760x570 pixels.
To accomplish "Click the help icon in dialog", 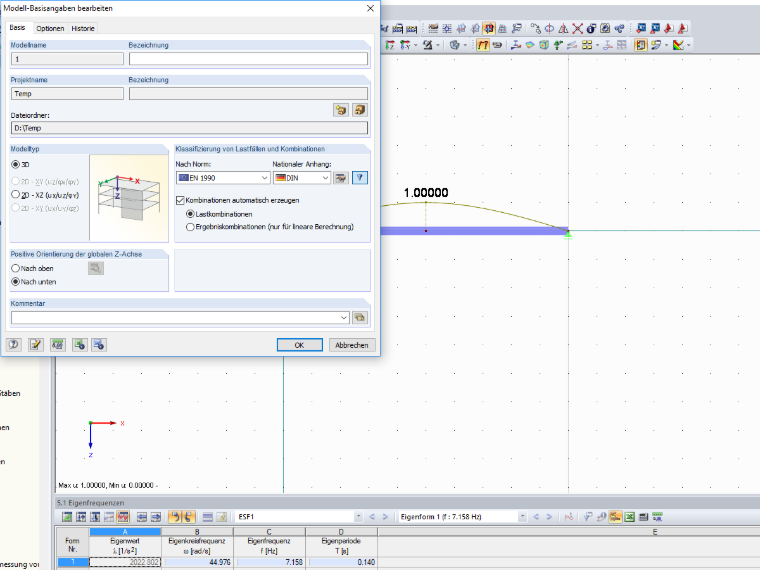I will coord(14,345).
